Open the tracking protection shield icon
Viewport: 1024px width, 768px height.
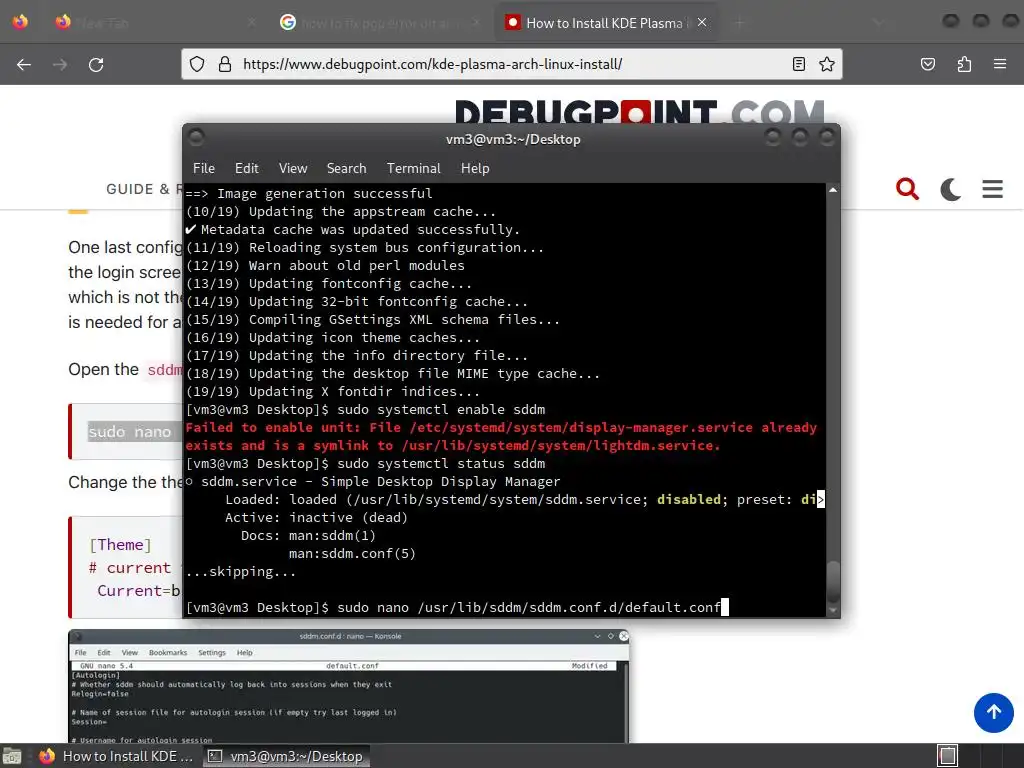[197, 64]
